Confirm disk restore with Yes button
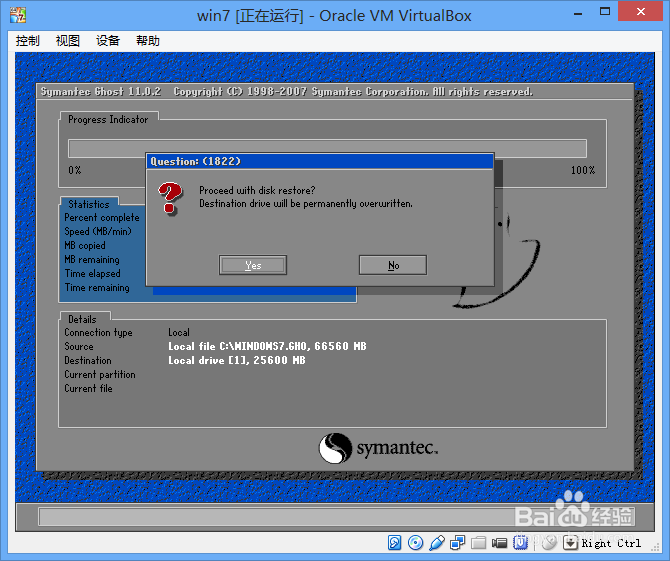The width and height of the screenshot is (670, 561). (x=253, y=265)
